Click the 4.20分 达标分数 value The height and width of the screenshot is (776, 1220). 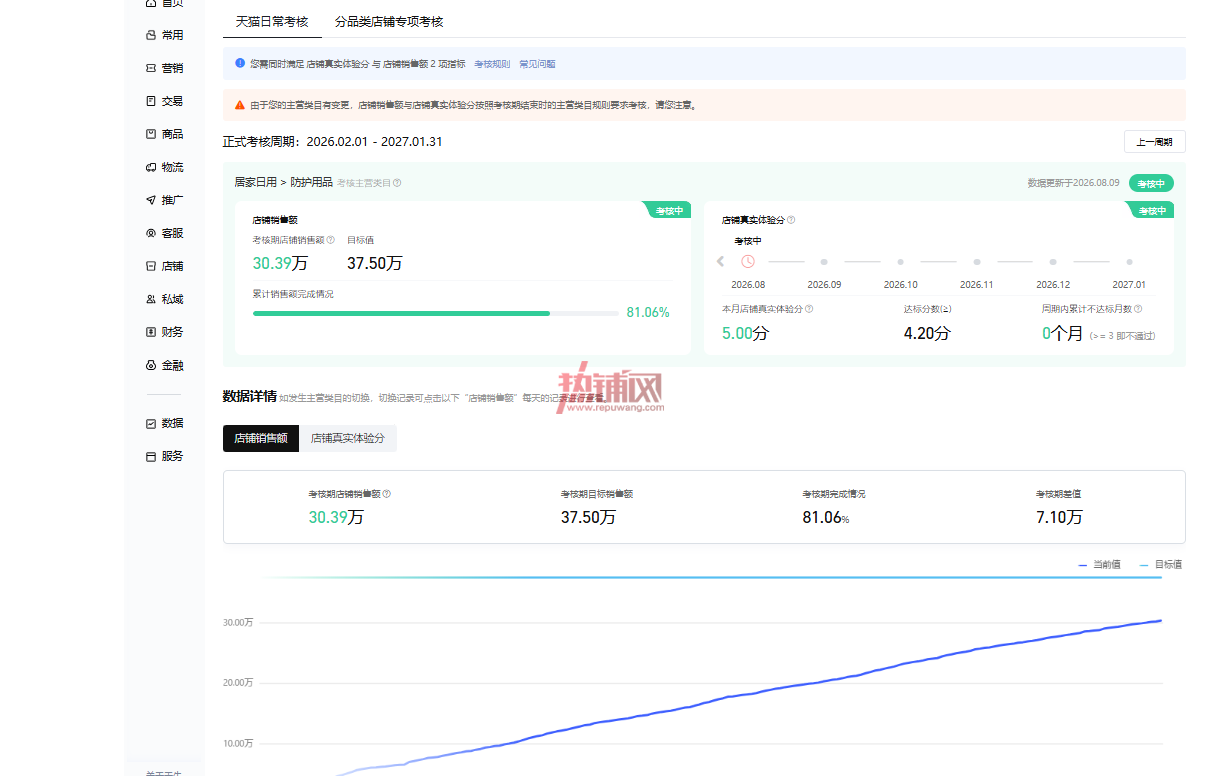(x=927, y=333)
